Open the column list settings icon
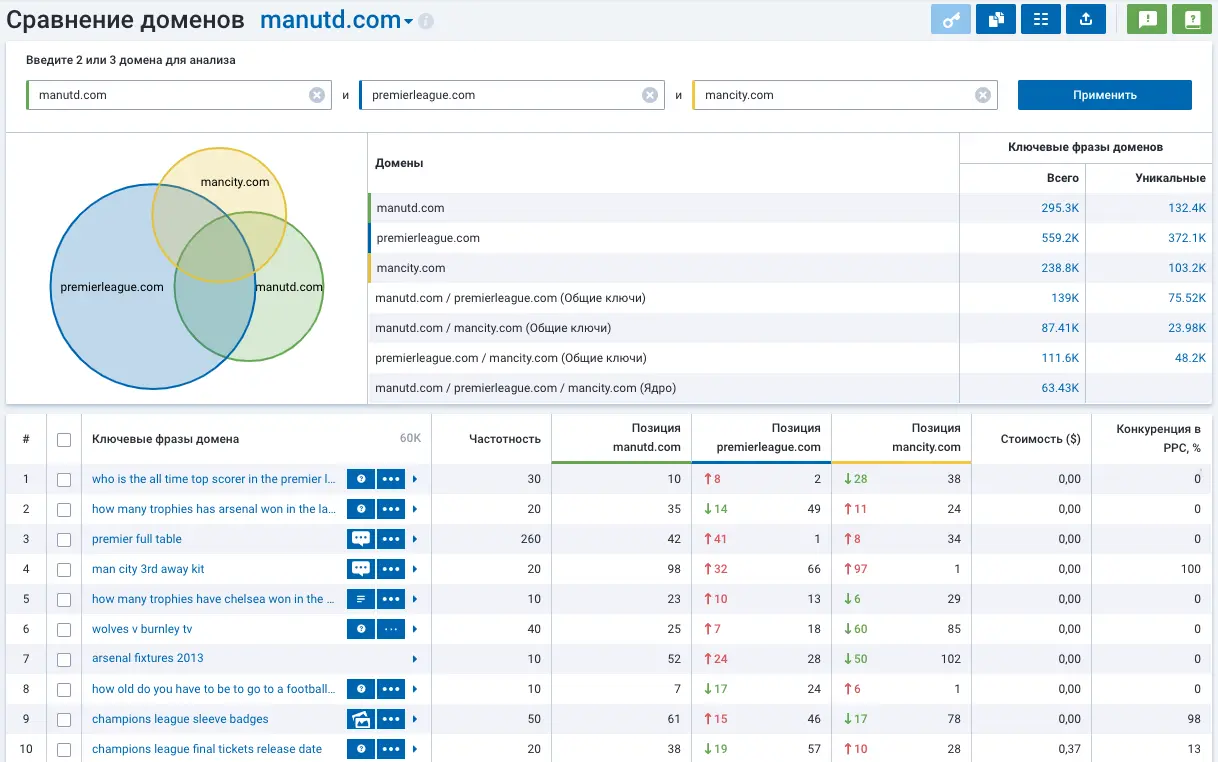The image size is (1218, 762). (1040, 19)
